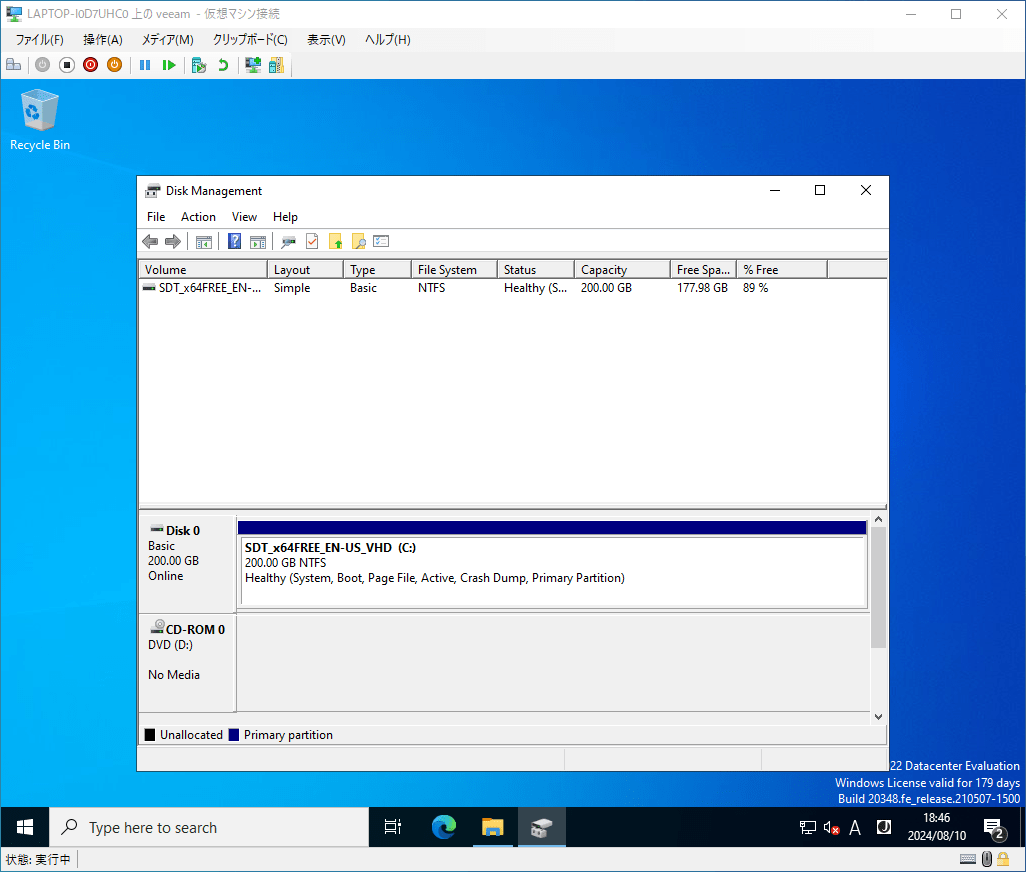Sort by the Volume column header
The height and width of the screenshot is (872, 1026).
[x=203, y=270]
